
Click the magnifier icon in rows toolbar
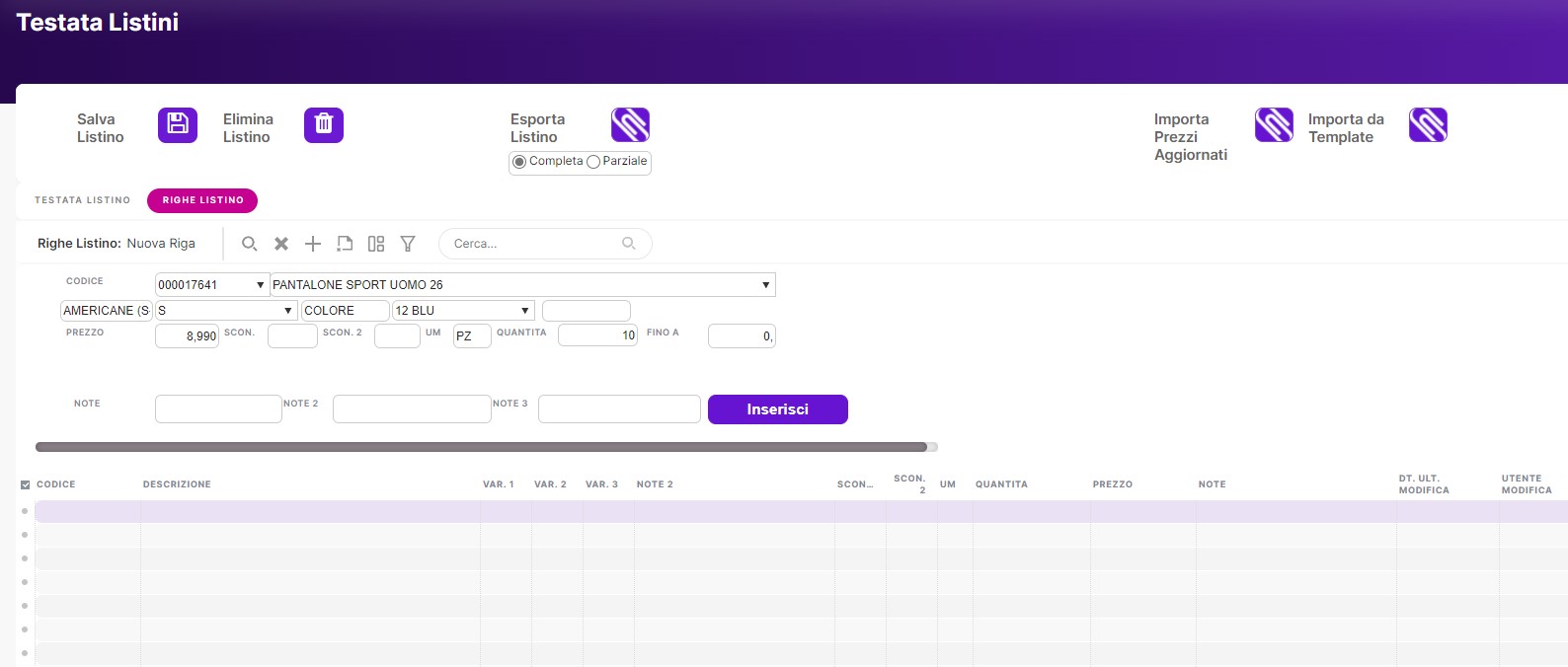[x=250, y=244]
